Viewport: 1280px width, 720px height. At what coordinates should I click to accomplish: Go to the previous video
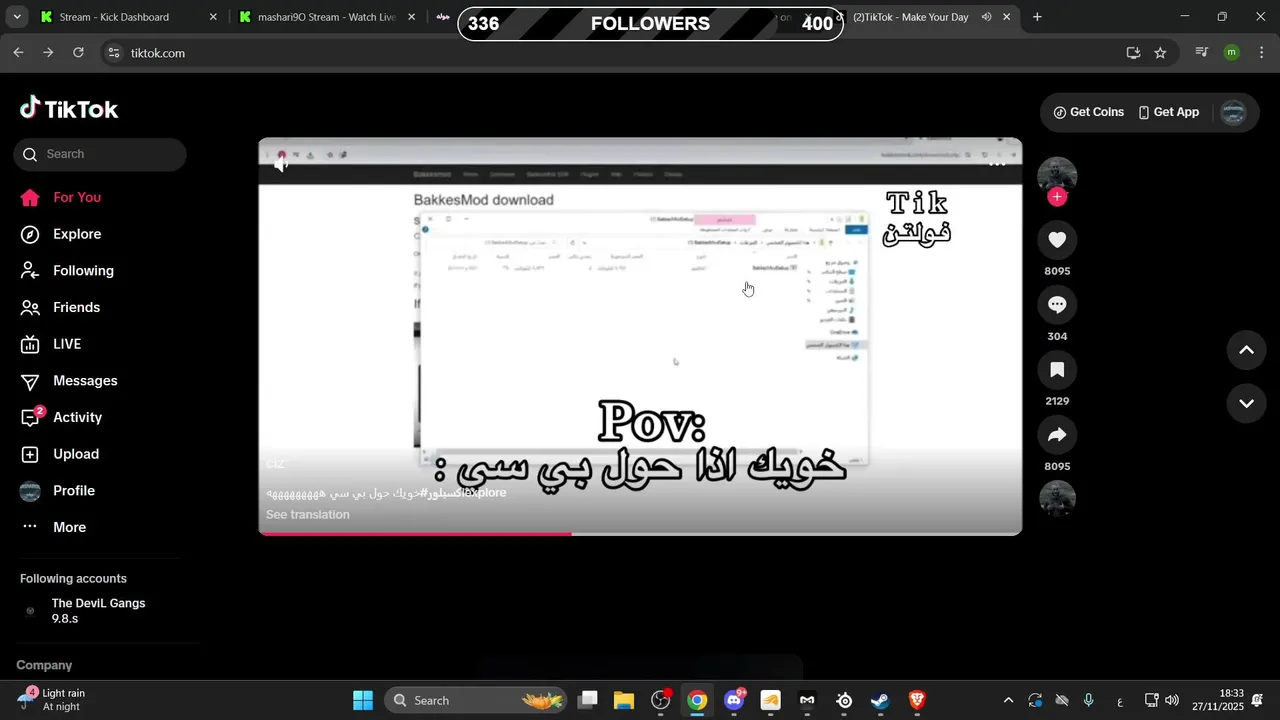pos(1246,350)
